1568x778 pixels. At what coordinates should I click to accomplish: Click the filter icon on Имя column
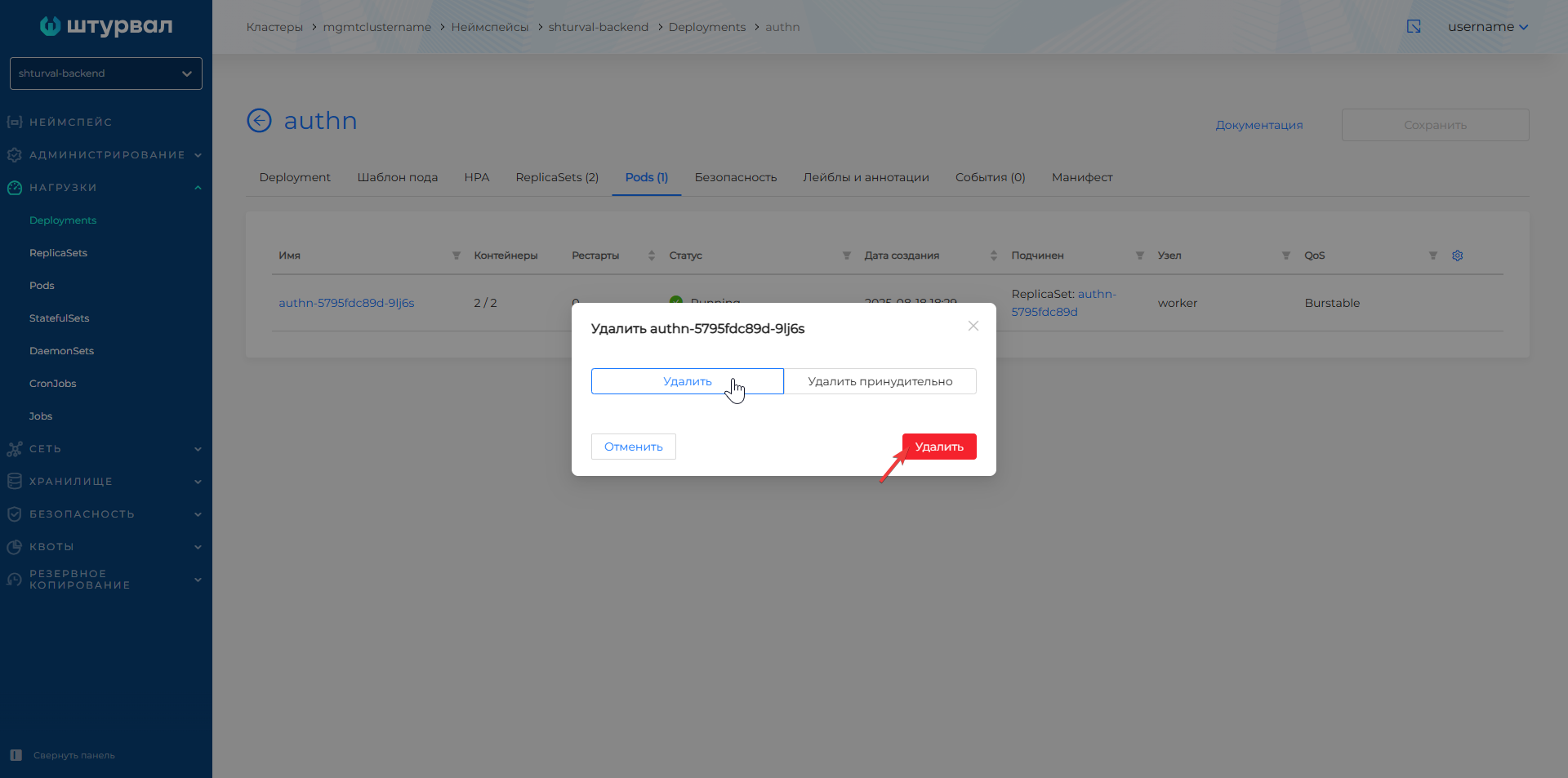click(457, 256)
